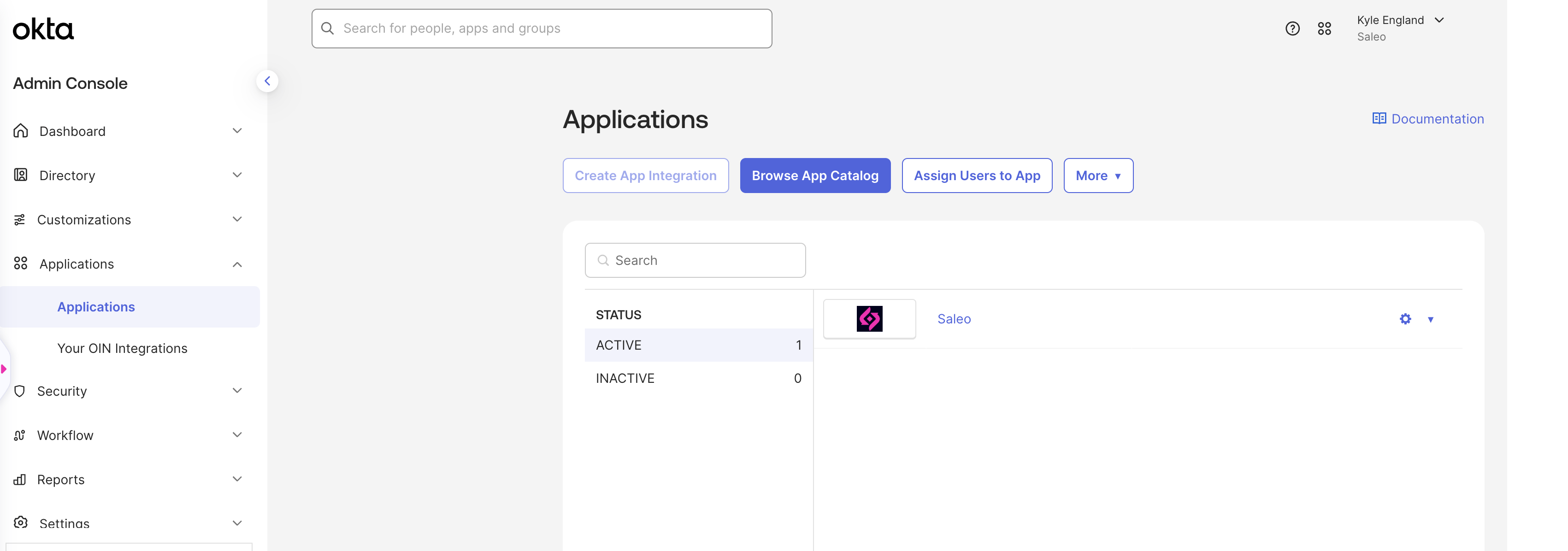Expand the Directory menu chevron
Image resolution: width=1568 pixels, height=551 pixels.
(237, 175)
